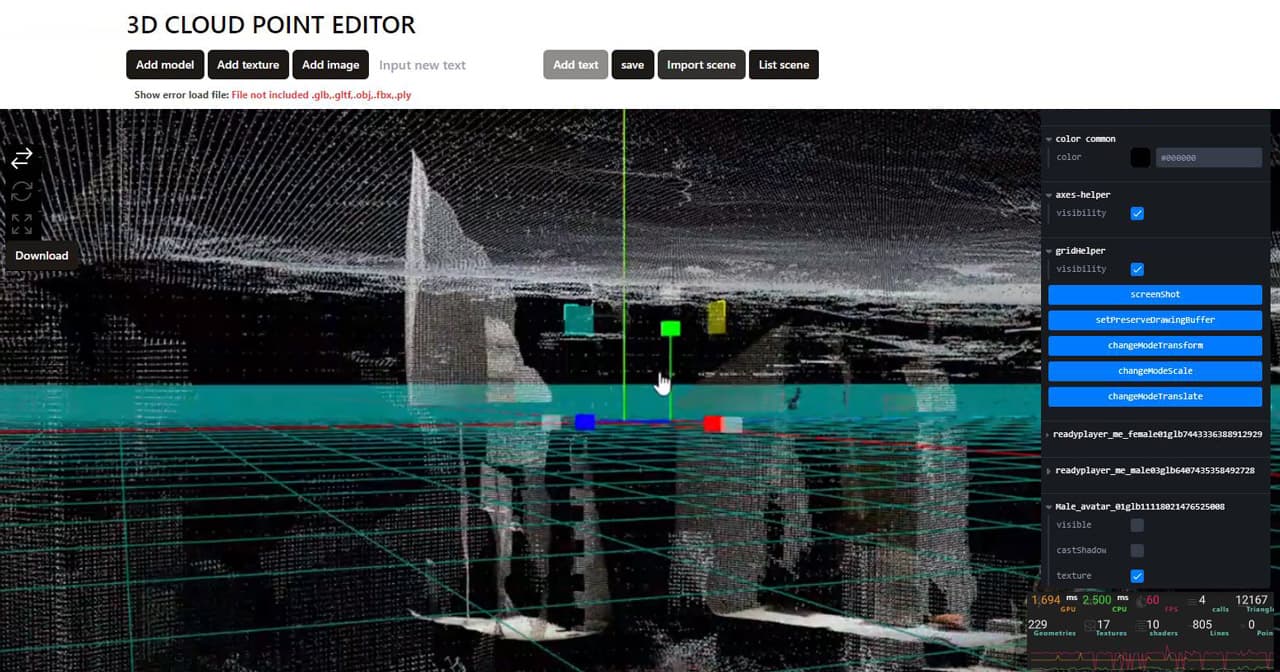Click the changeModeTransform button
This screenshot has width=1280, height=672.
click(1155, 346)
